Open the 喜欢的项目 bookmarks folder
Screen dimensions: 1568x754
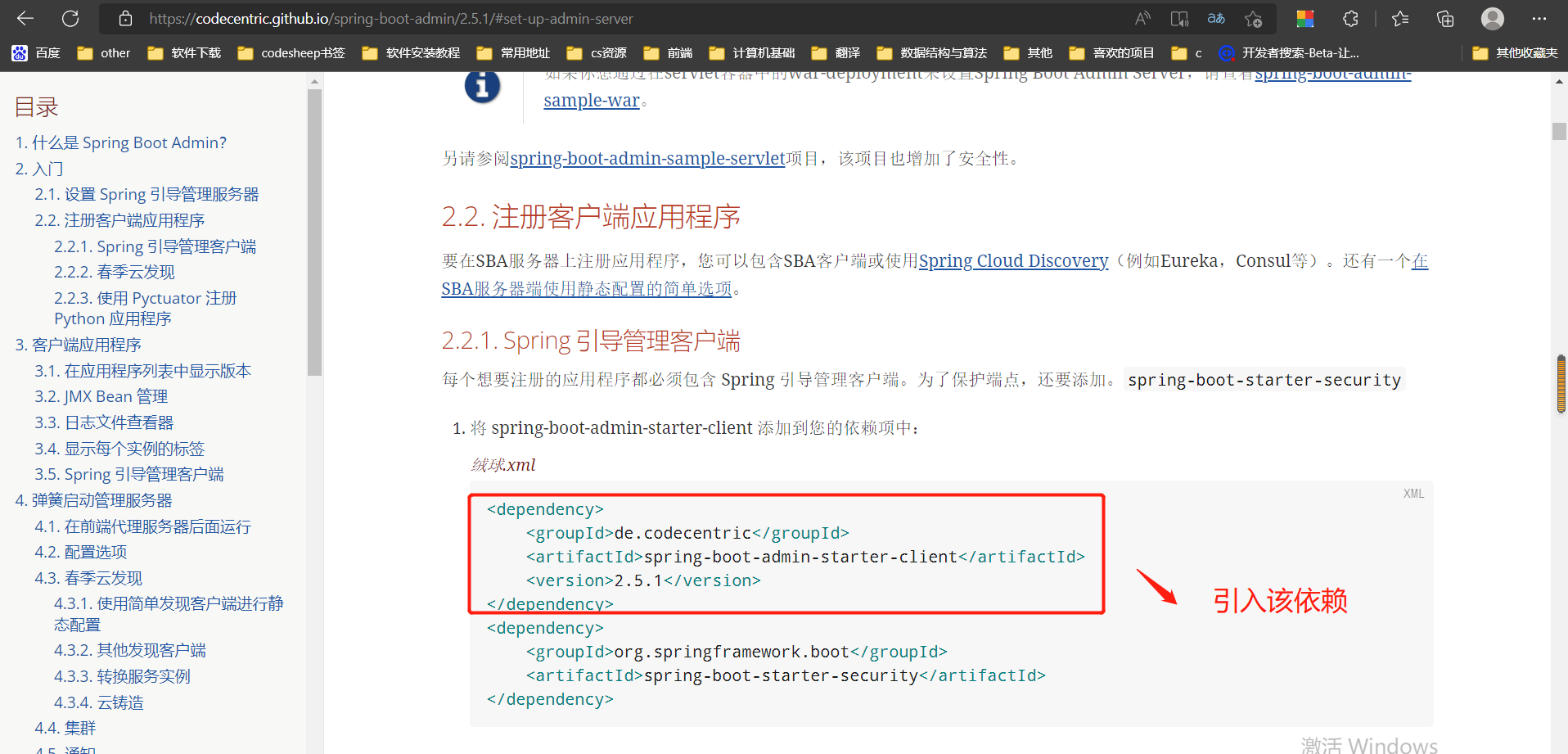pyautogui.click(x=1111, y=53)
